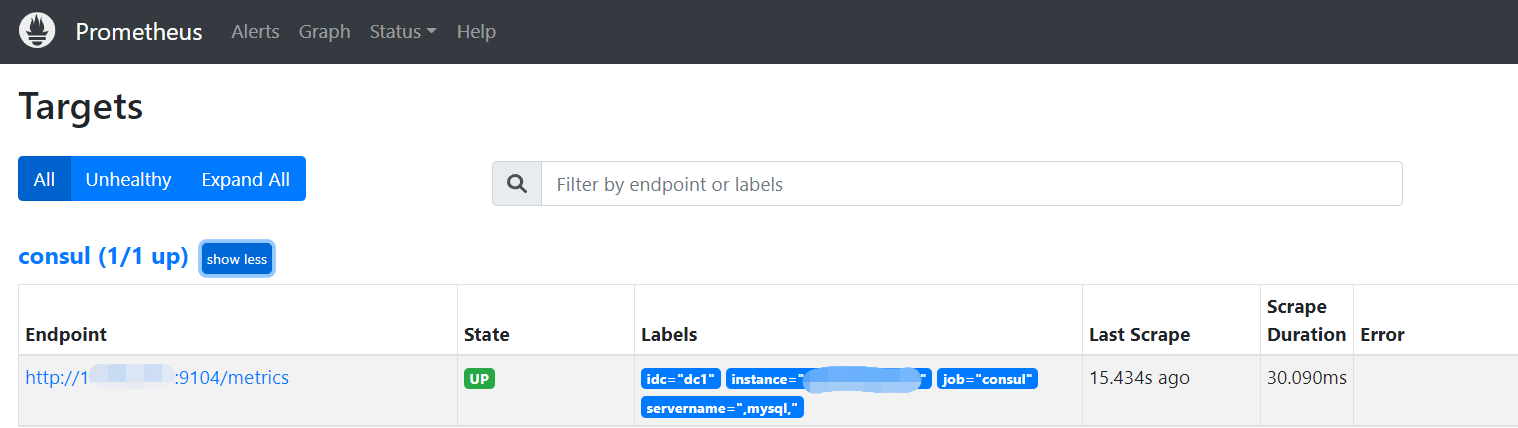Go to the Graph page
Viewport: 1518px width, 428px height.
324,32
